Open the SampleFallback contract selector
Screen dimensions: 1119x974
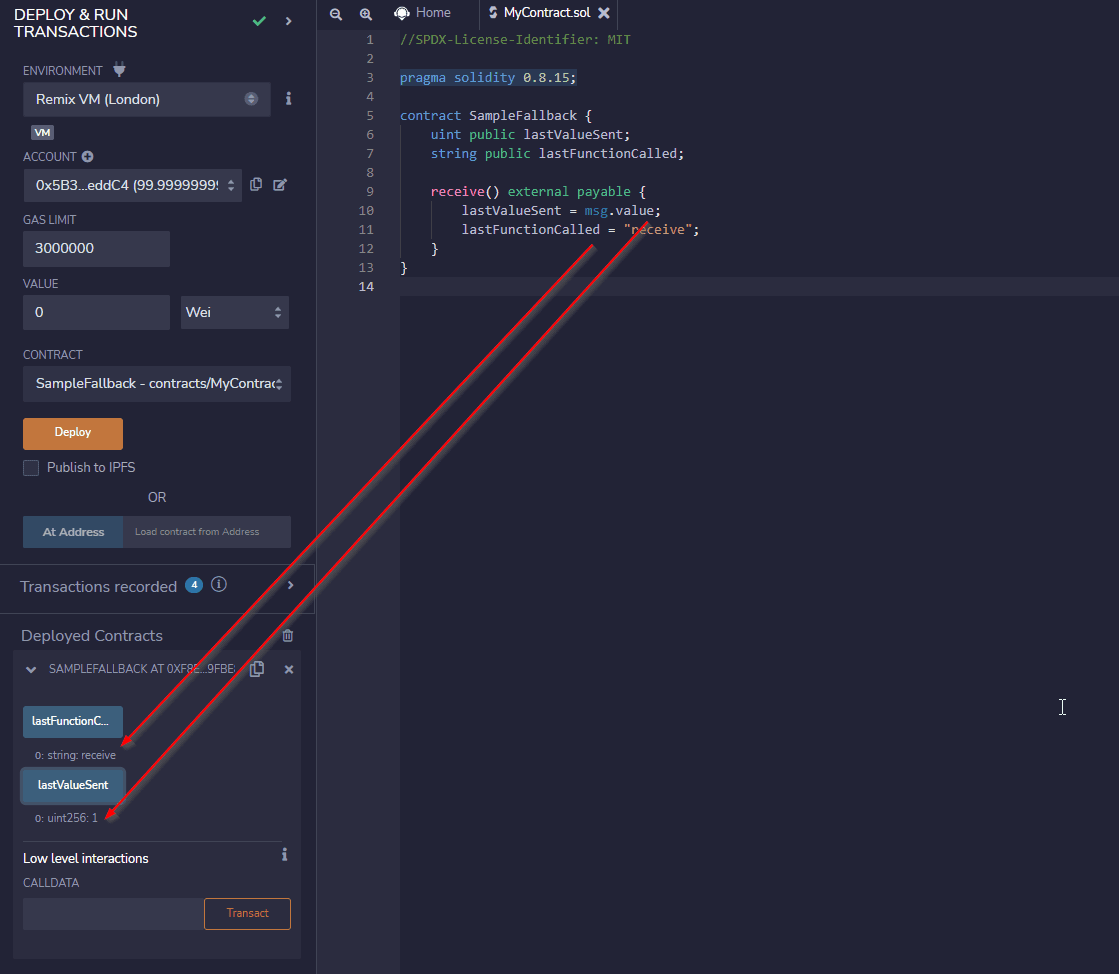coord(156,384)
